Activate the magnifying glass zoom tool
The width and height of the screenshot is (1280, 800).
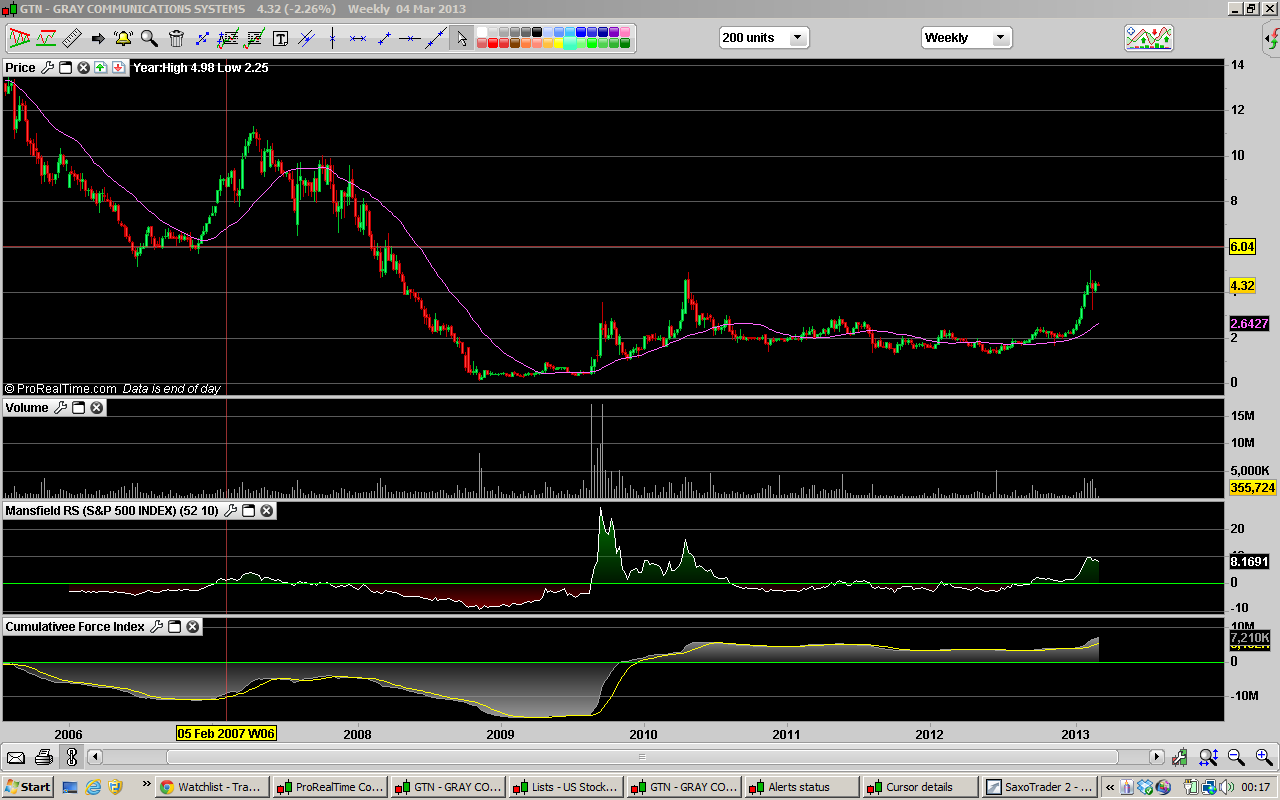point(149,39)
